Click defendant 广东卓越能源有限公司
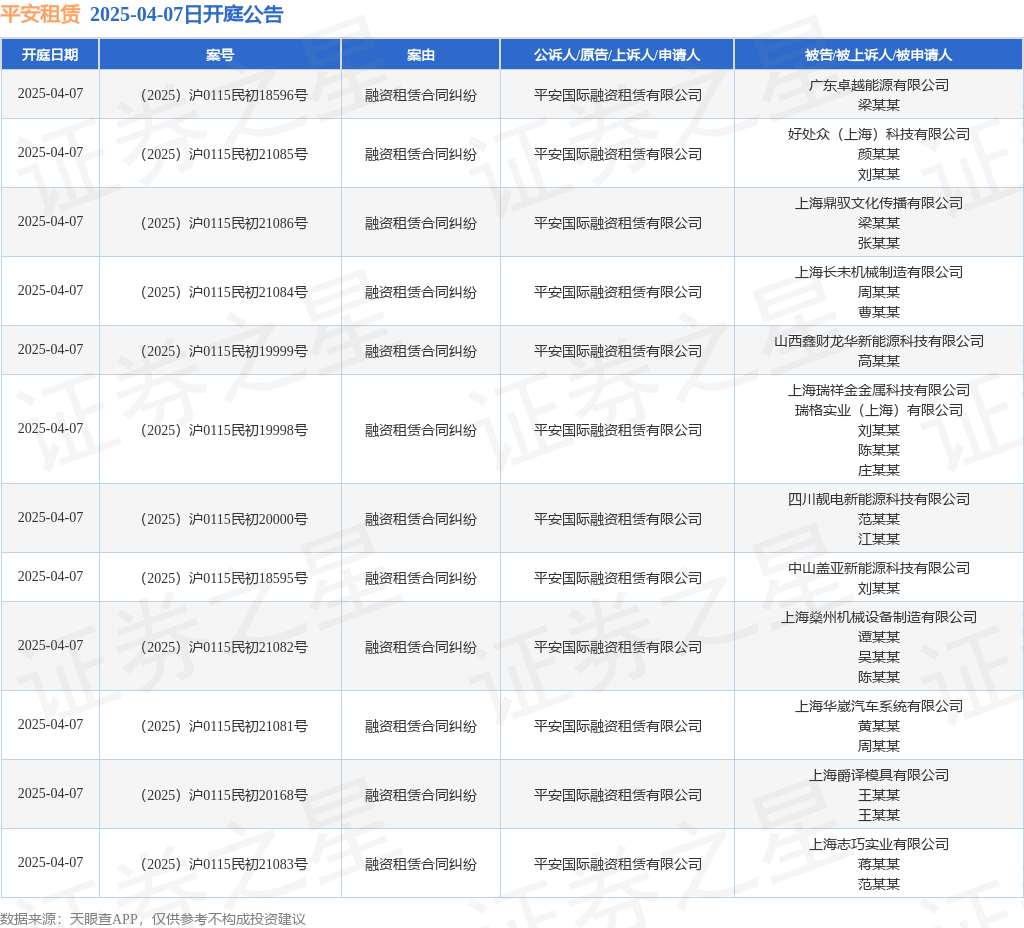 (x=878, y=86)
